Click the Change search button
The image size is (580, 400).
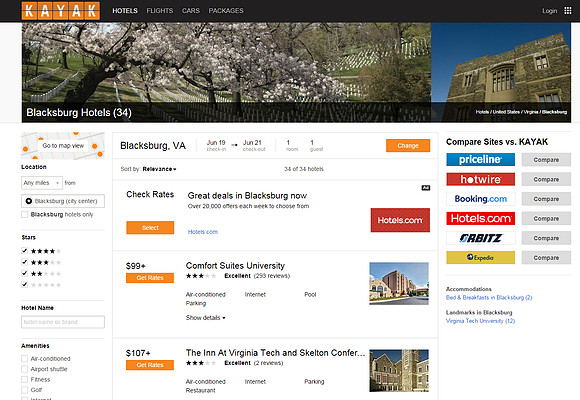pyautogui.click(x=408, y=145)
